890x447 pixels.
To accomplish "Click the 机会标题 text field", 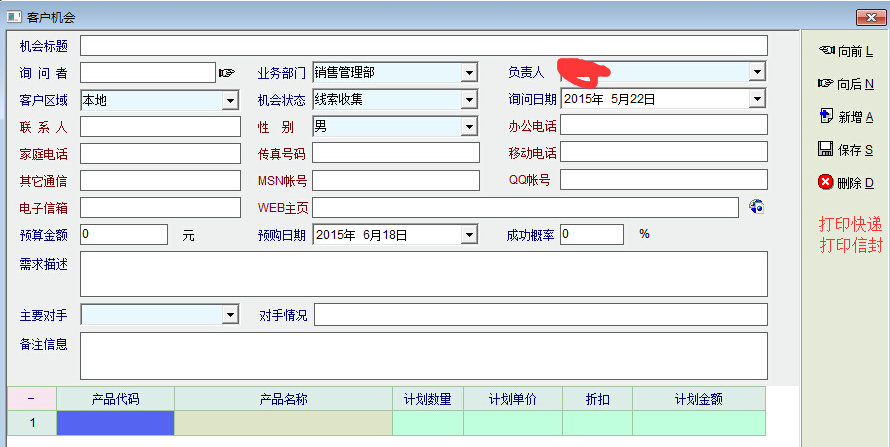I will (x=423, y=46).
